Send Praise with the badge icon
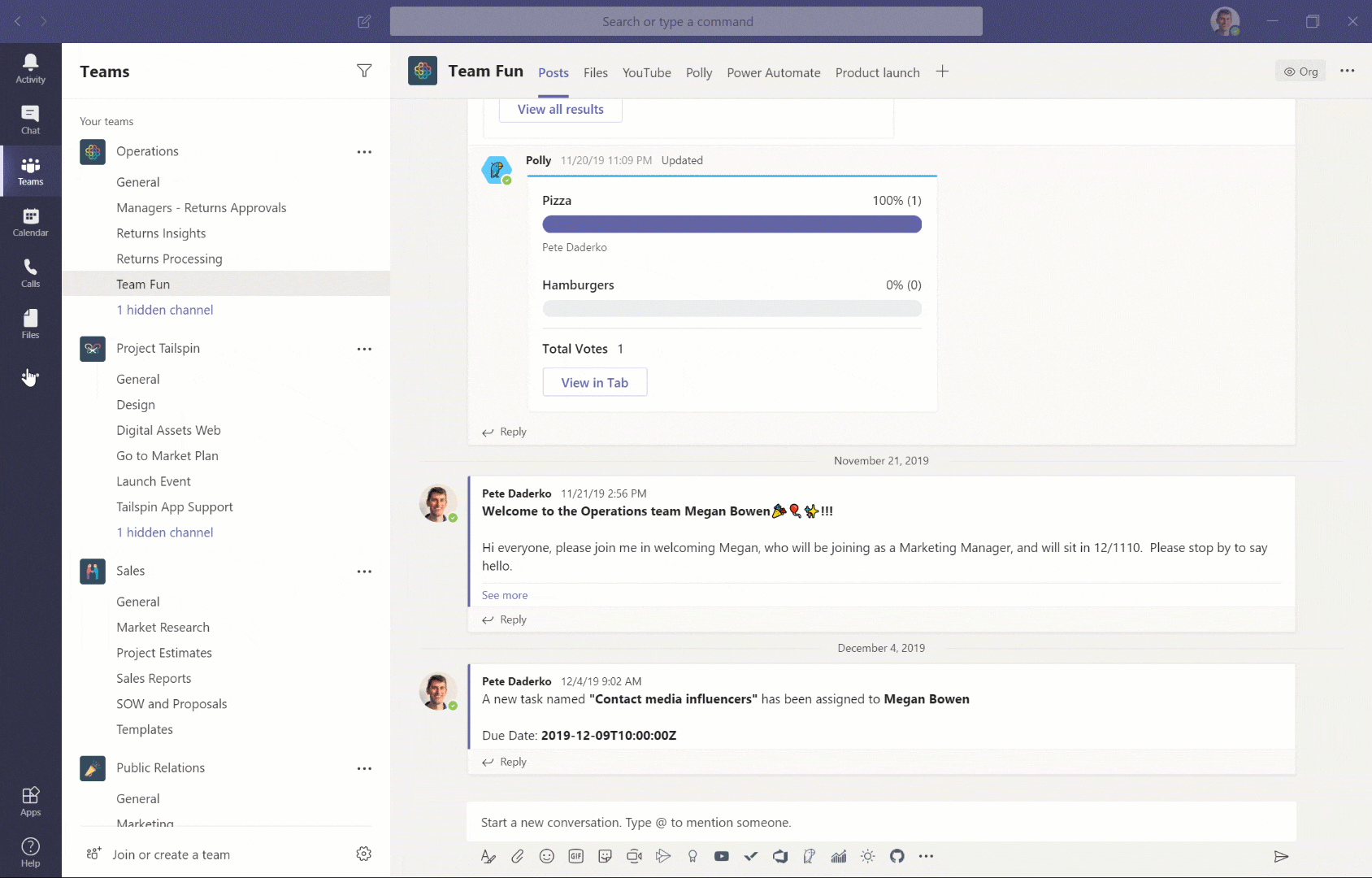1372x878 pixels. [693, 856]
